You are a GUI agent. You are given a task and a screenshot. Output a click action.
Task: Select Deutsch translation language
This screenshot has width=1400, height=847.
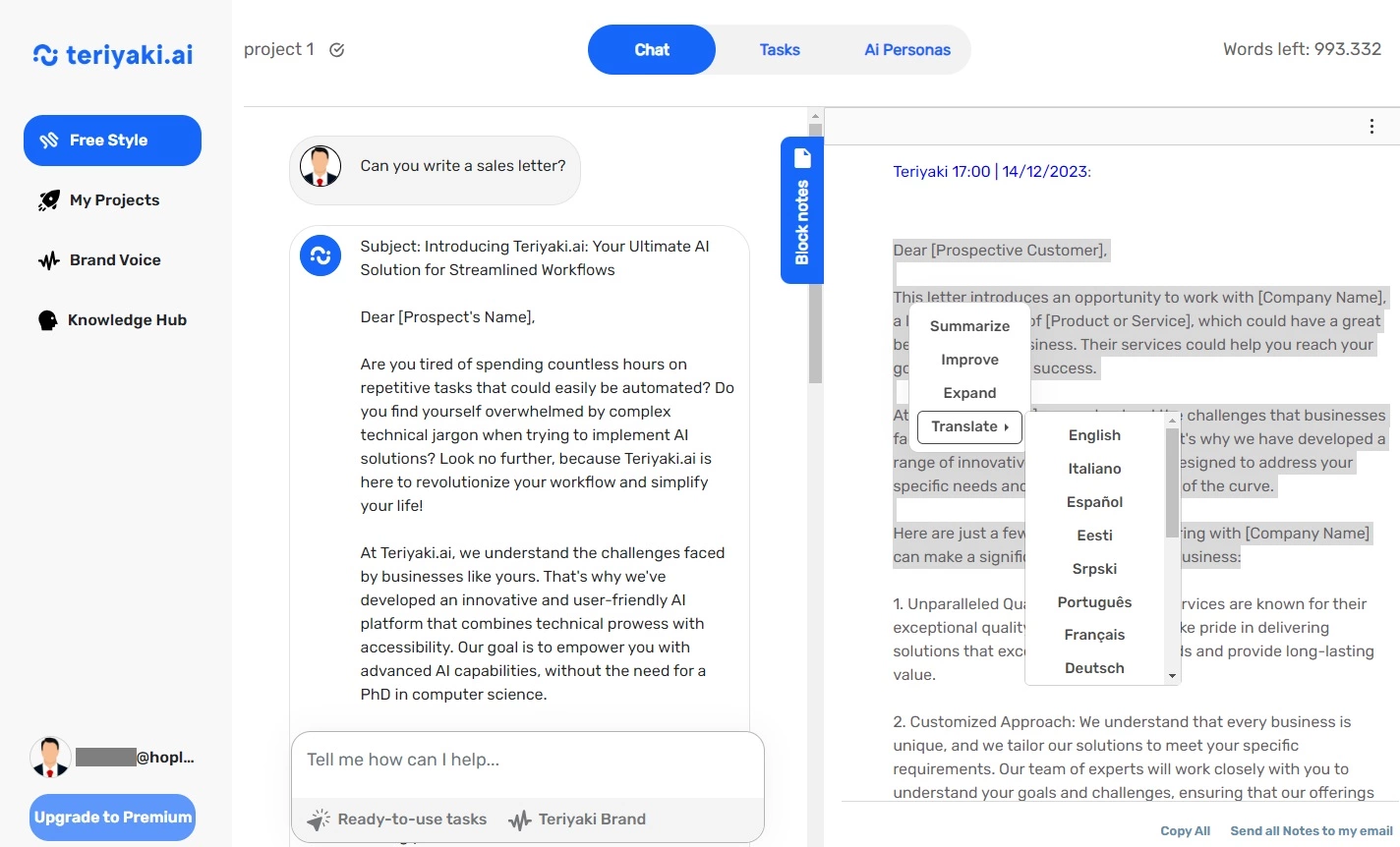1094,668
